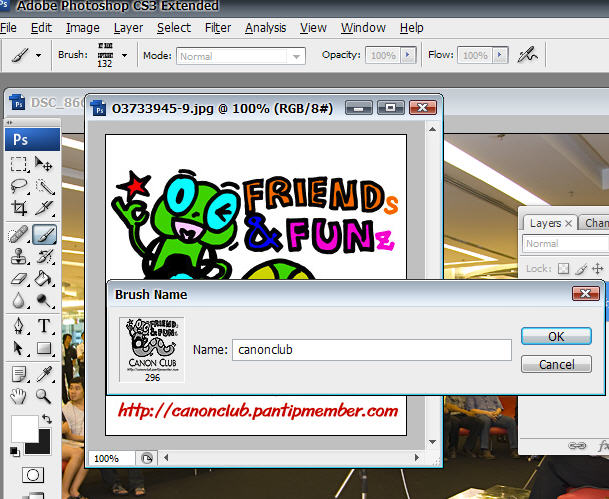
Task: Select the Healing Brush tool
Action: point(18,235)
